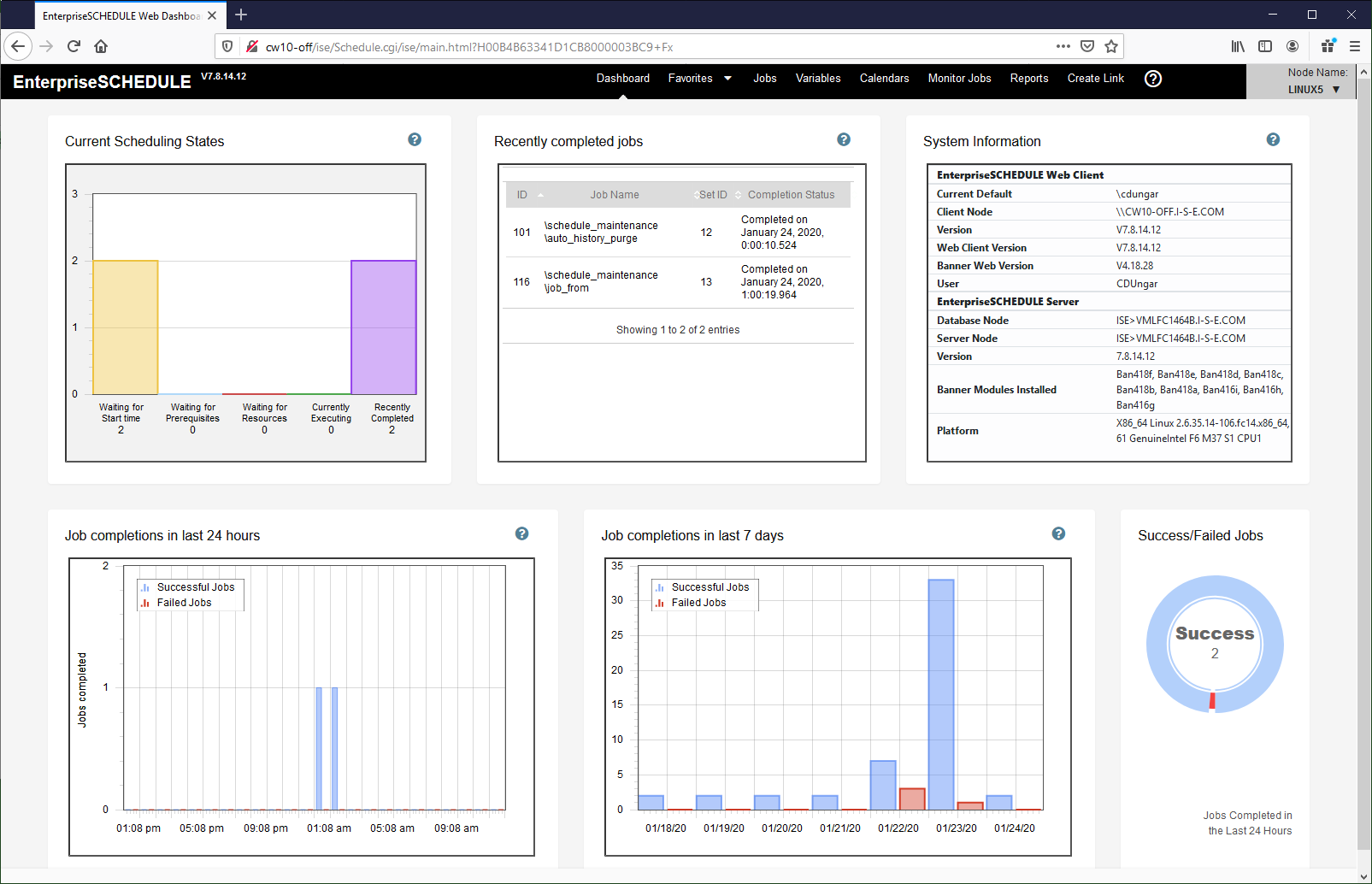The width and height of the screenshot is (1372, 884).
Task: Click the Showing 1 to 2 of 2 entries text
Action: [x=678, y=330]
